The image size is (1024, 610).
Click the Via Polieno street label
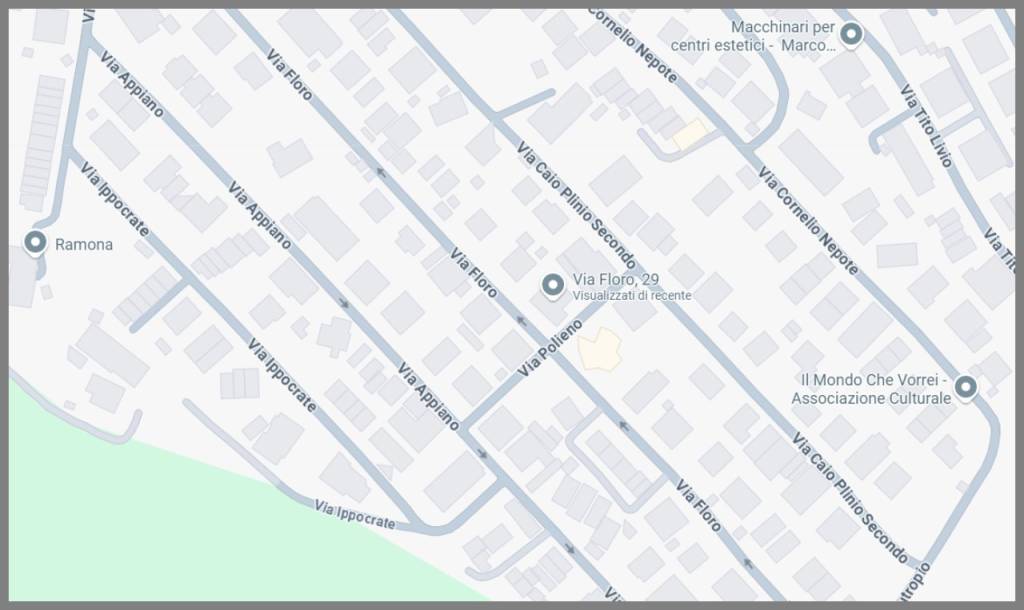(x=549, y=349)
